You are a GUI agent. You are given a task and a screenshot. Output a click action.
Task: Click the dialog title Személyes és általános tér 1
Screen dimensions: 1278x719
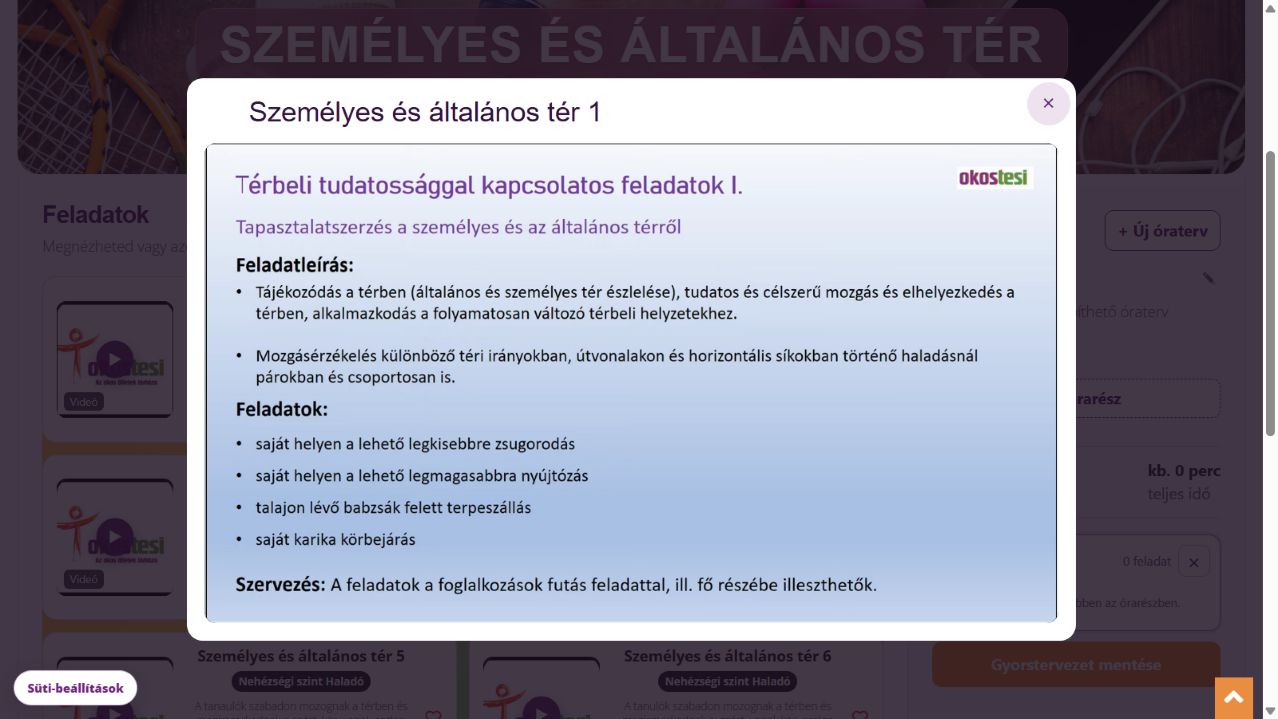tap(425, 112)
